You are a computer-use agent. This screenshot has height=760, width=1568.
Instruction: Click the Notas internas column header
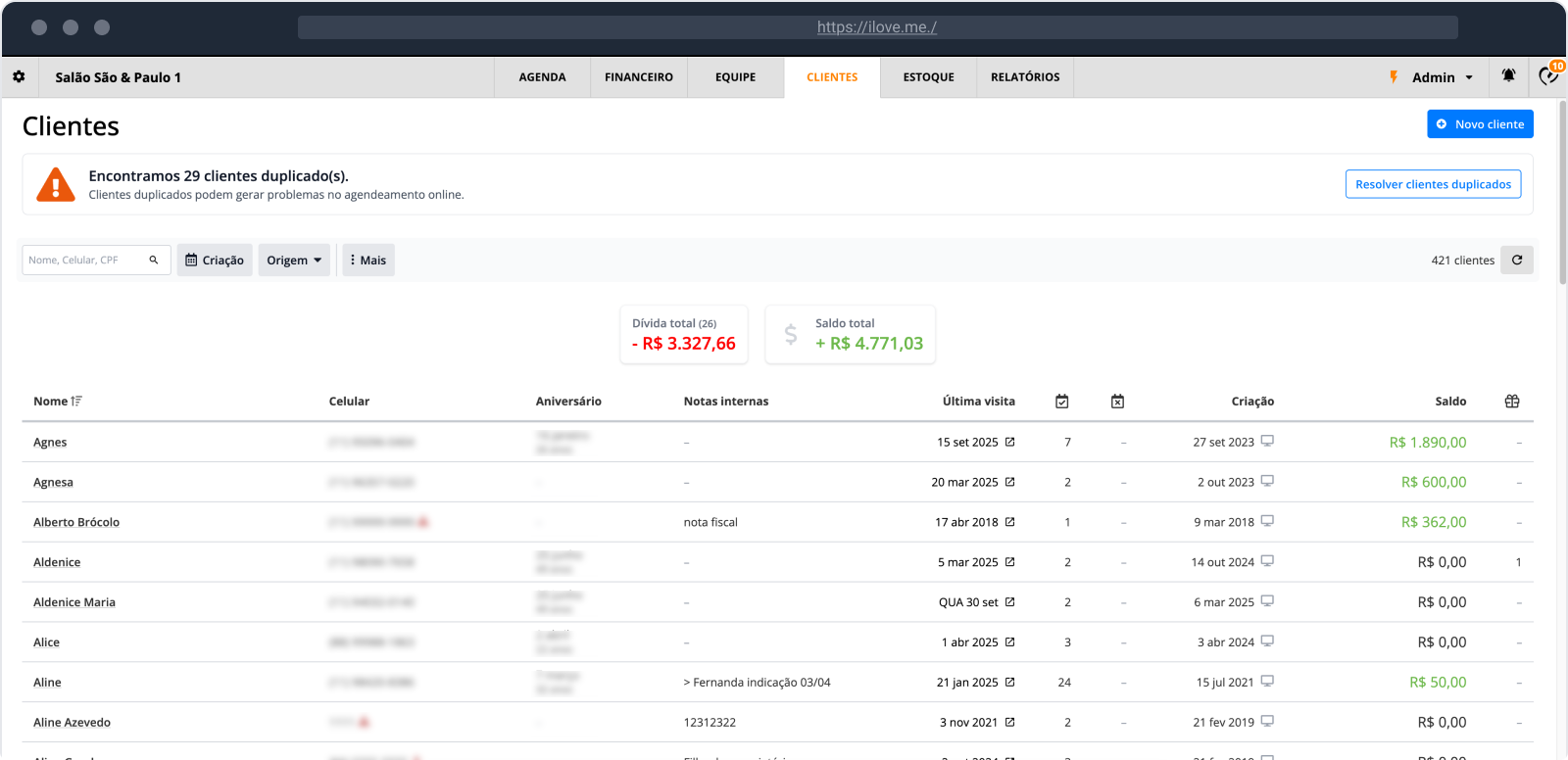[726, 402]
